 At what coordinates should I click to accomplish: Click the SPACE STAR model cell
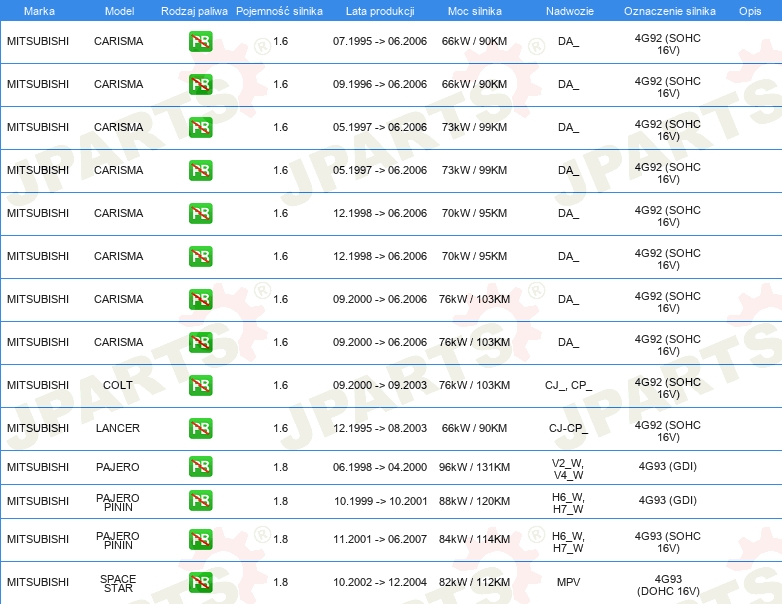(x=118, y=583)
